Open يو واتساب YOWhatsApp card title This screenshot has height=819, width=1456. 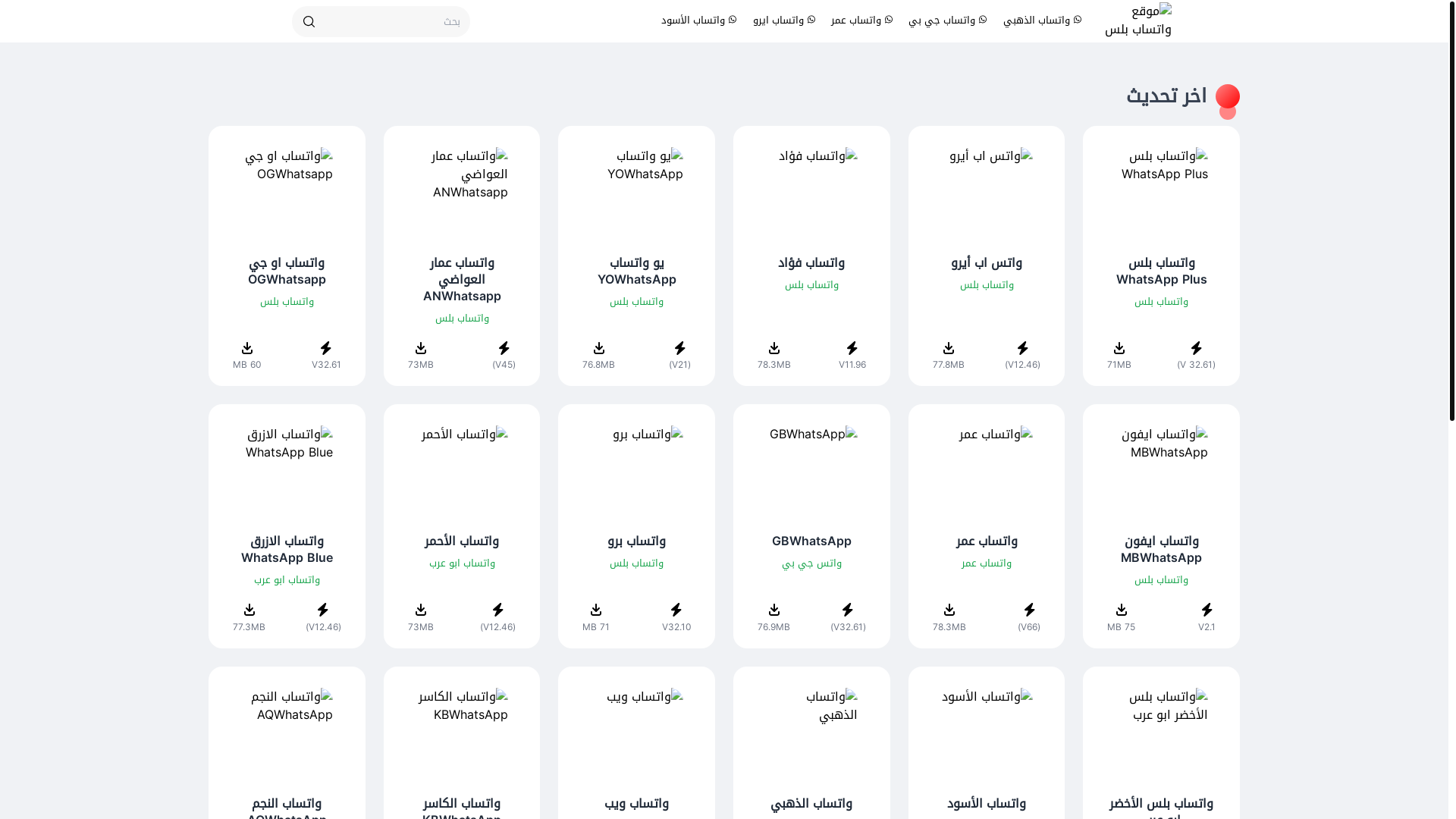636,271
